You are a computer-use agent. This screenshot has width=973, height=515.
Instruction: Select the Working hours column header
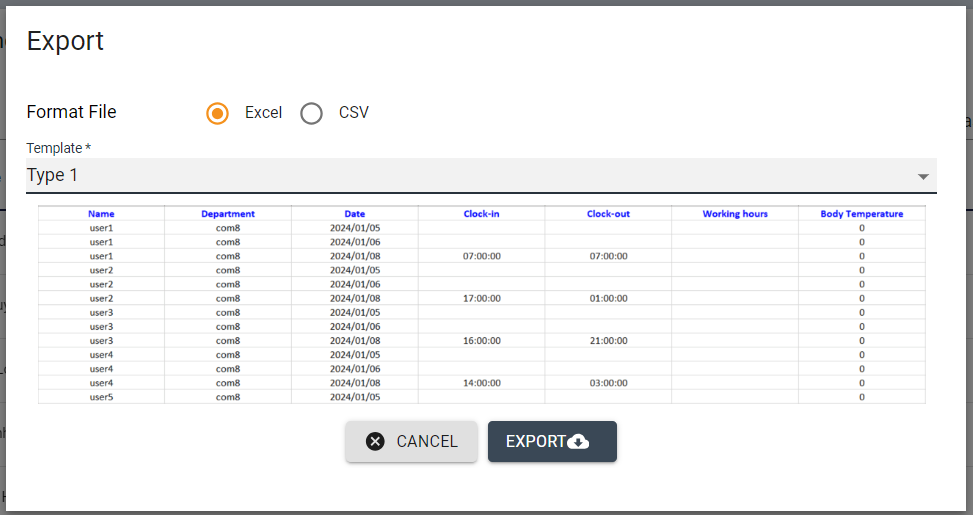[735, 214]
